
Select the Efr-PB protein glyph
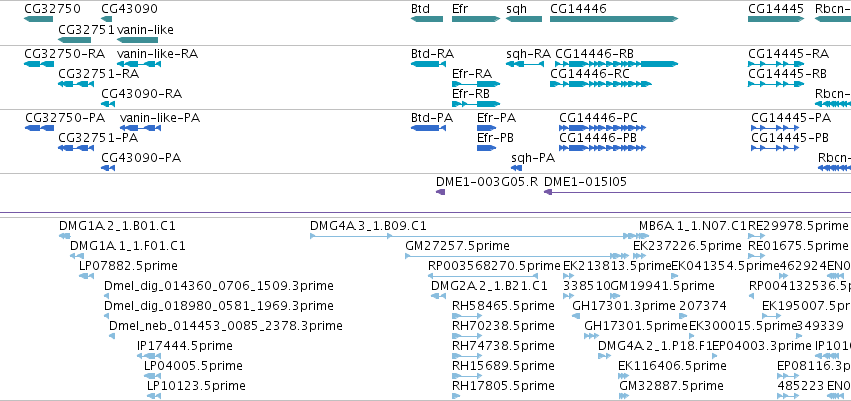click(x=486, y=148)
